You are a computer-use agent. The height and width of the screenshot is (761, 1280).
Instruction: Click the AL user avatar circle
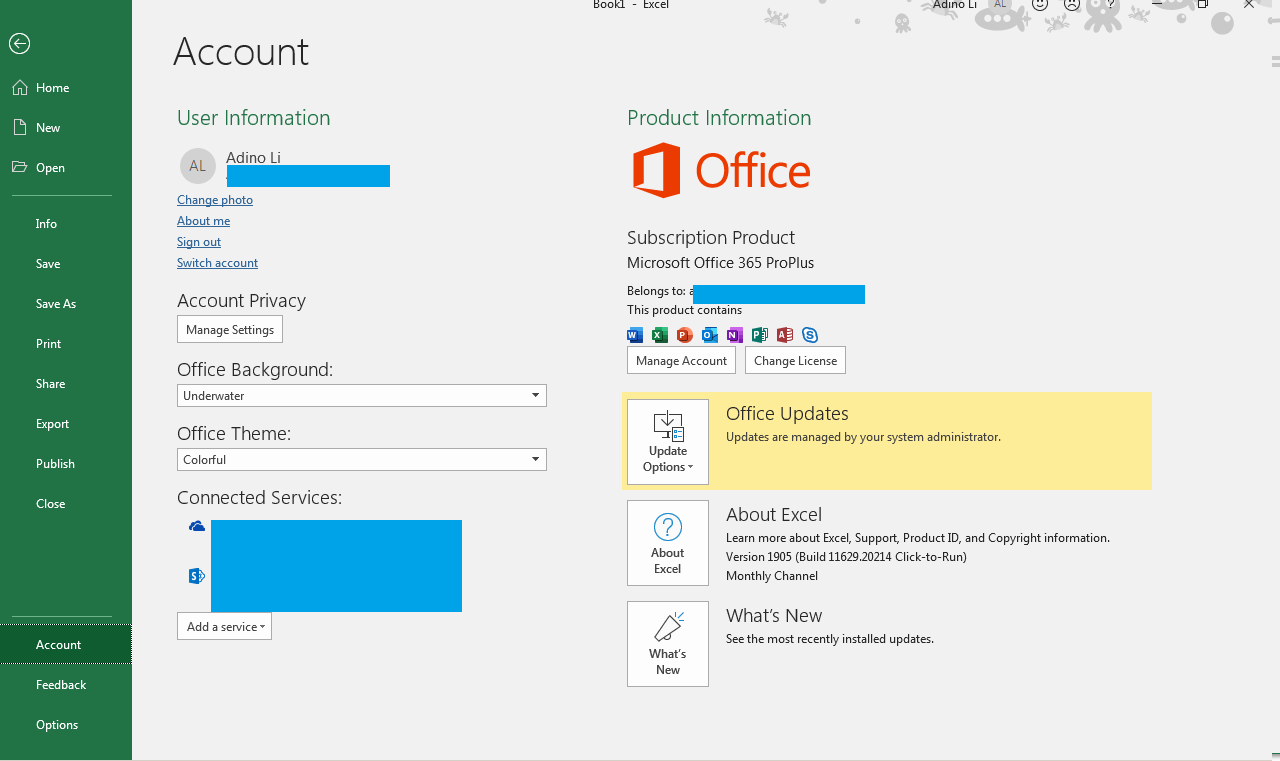198,166
